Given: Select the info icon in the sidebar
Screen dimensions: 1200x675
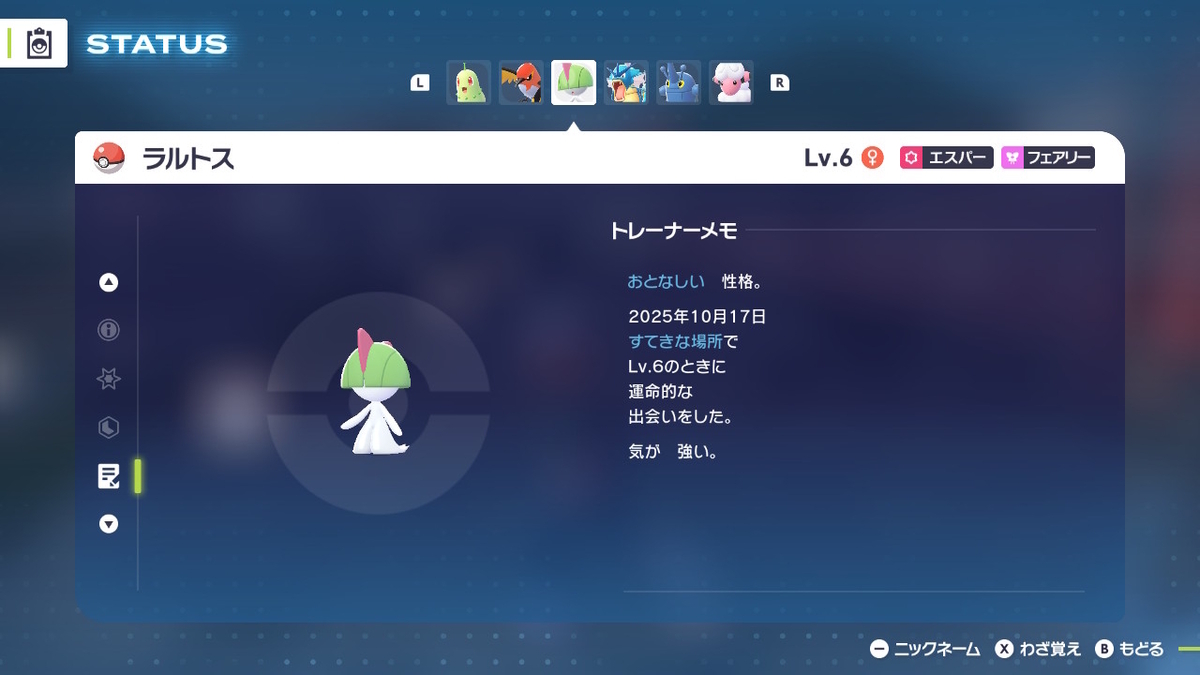Looking at the screenshot, I should click(108, 329).
